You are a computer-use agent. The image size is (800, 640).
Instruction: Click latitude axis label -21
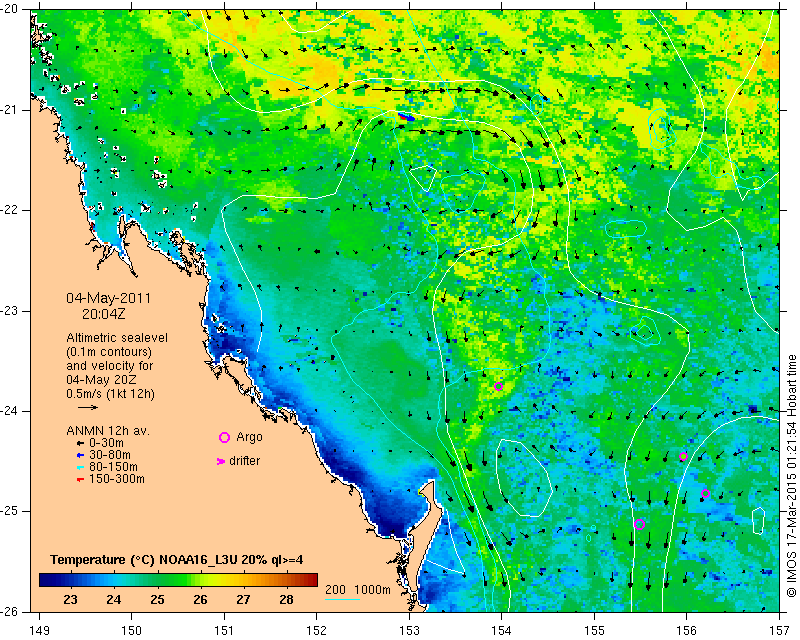(x=10, y=110)
